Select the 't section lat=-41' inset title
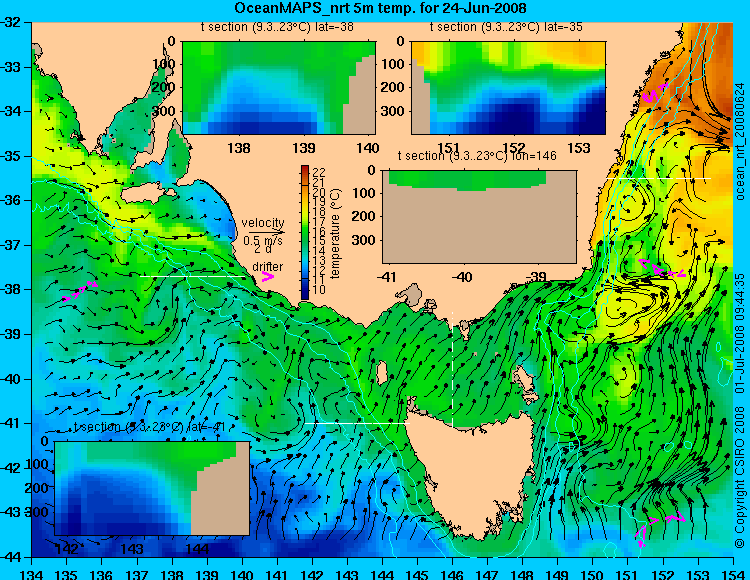 click(149, 427)
